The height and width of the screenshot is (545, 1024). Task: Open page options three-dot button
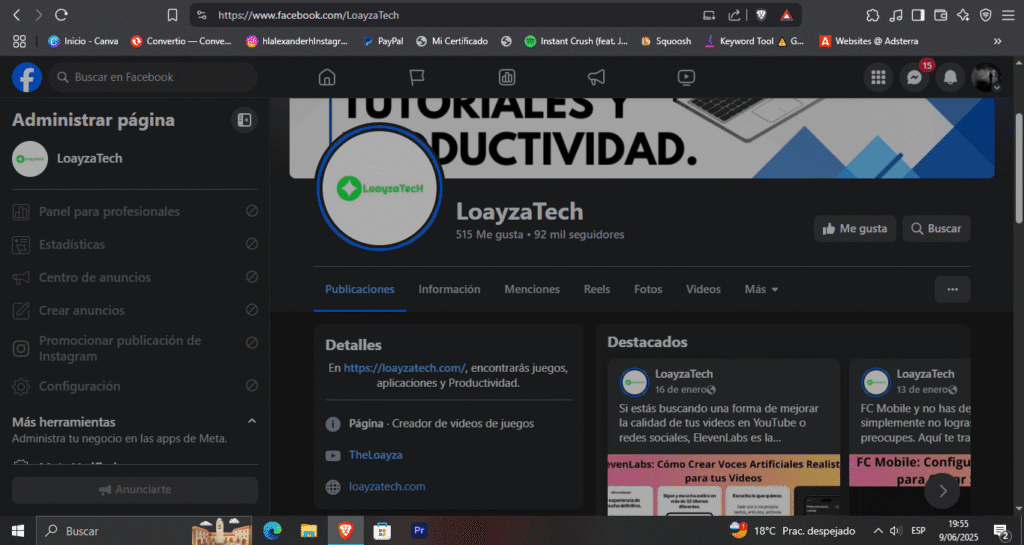coord(952,289)
